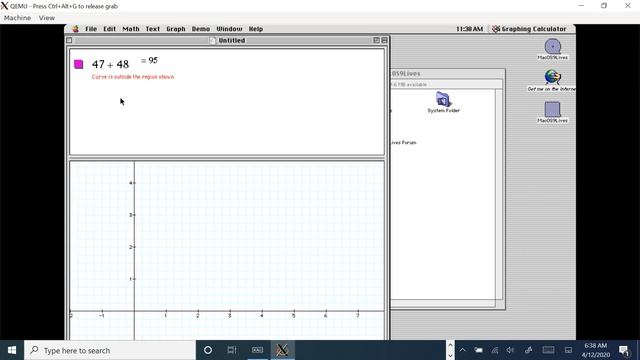Click the OS9Lives window title bar
This screenshot has width=640, height=360.
point(447,73)
